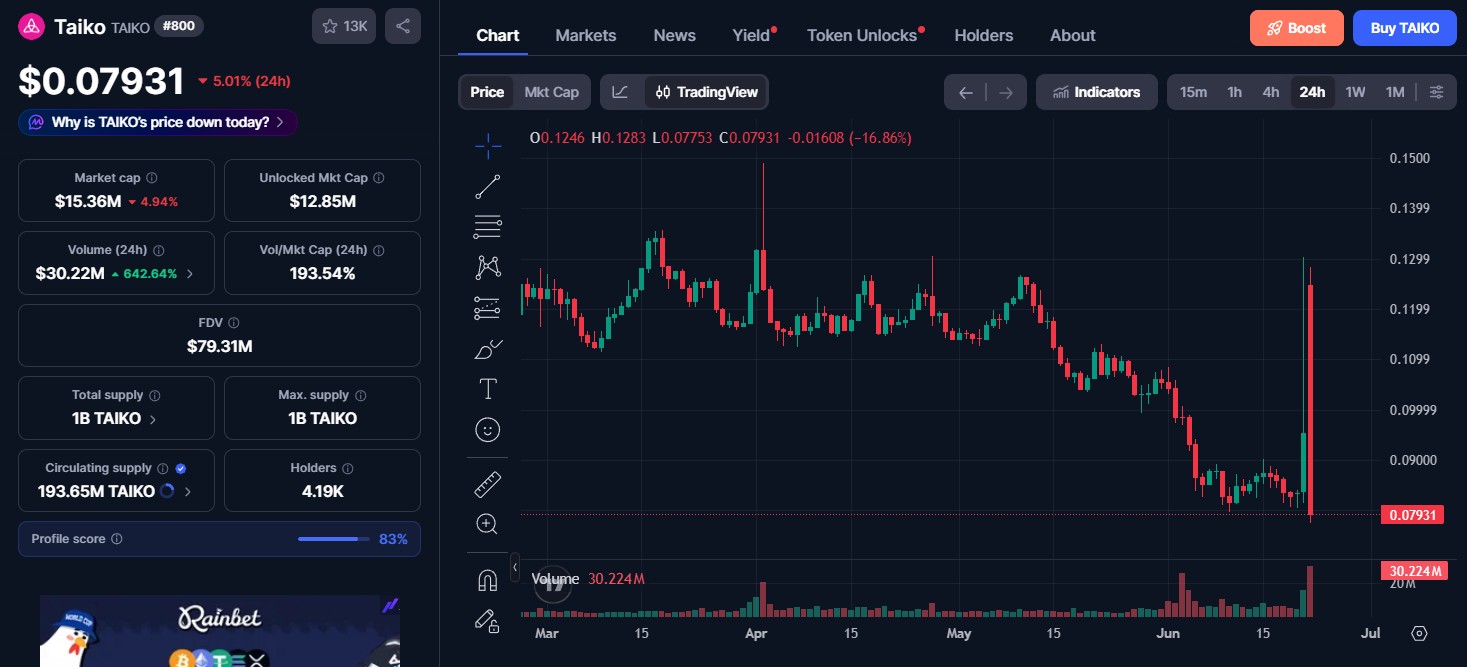Click the Profile score progress bar

tap(333, 539)
